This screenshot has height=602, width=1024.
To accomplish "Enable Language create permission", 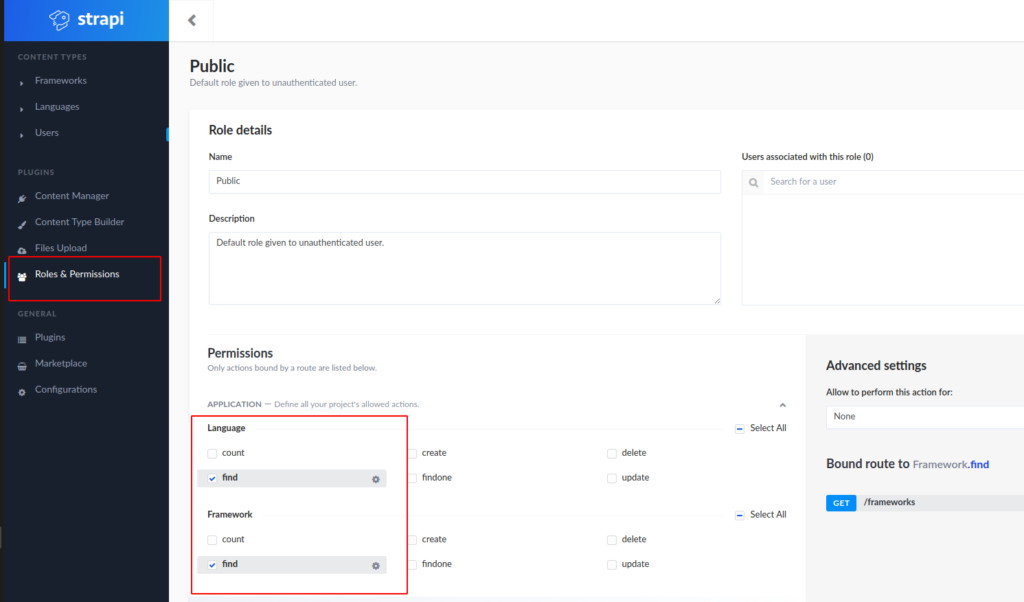I will click(413, 453).
